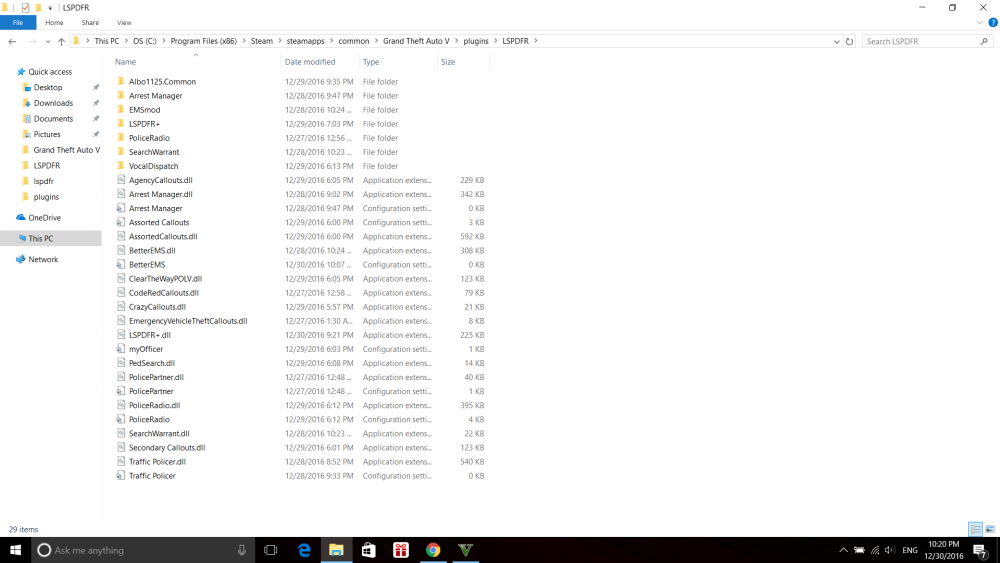
Task: Select the ClearTheWayPOLV.dll file name
Action: tap(165, 279)
